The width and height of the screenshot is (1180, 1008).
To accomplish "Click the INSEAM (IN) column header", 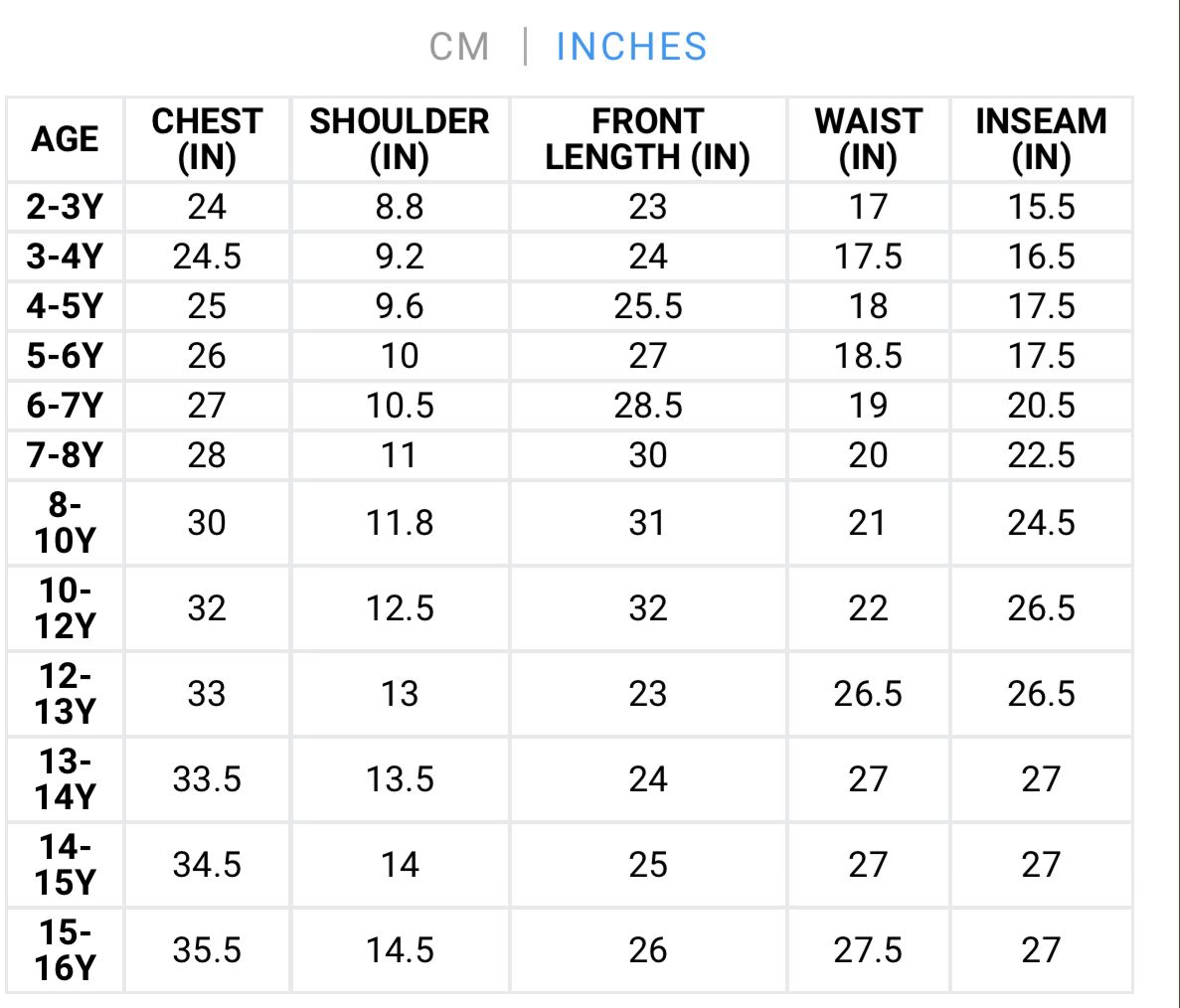I will point(1041,139).
